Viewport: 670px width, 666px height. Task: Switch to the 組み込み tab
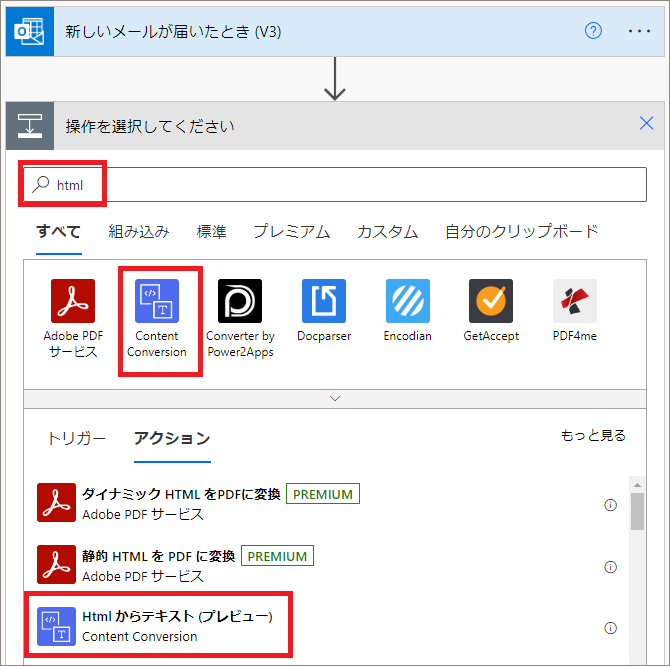(x=139, y=232)
